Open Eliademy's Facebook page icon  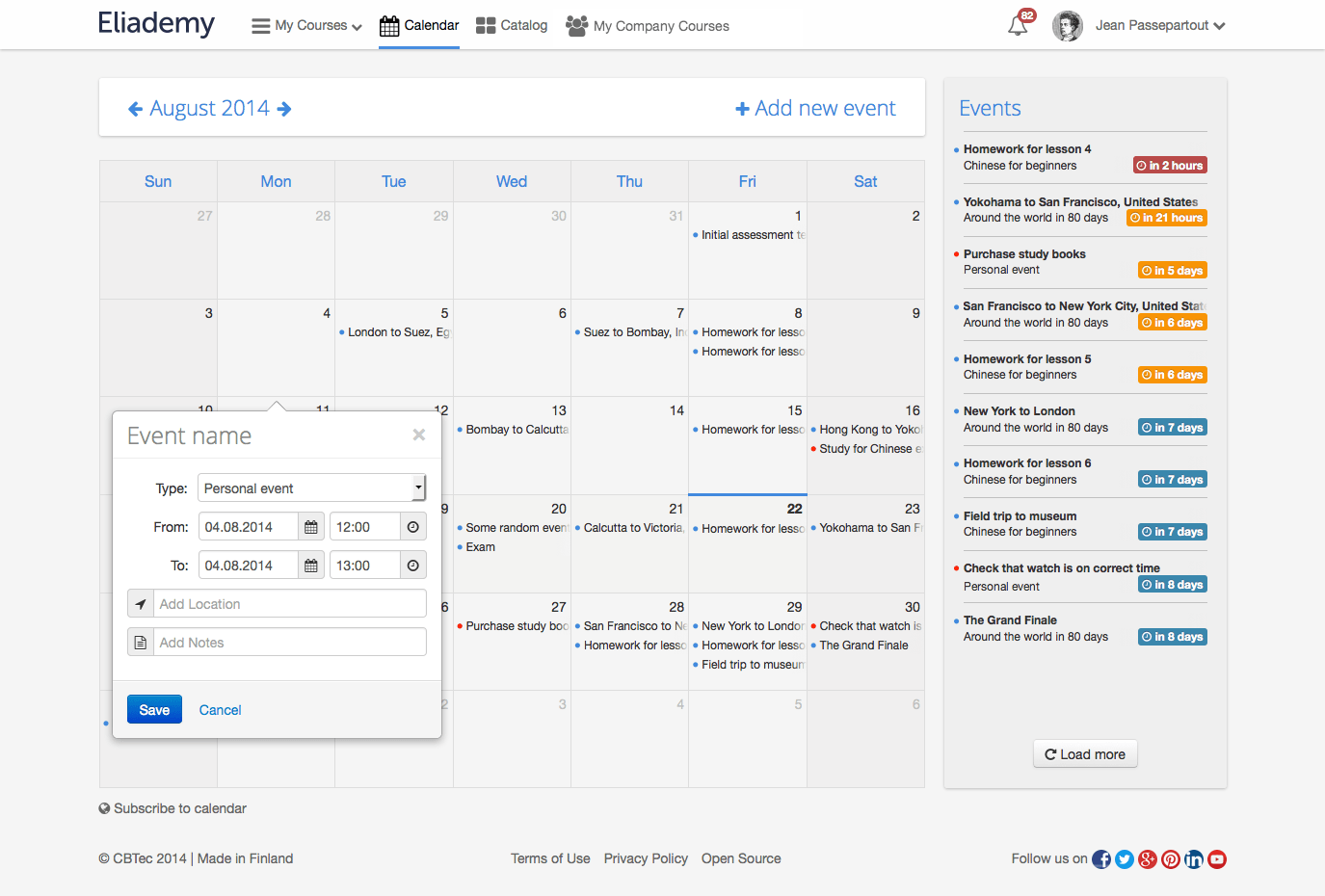point(1100,859)
